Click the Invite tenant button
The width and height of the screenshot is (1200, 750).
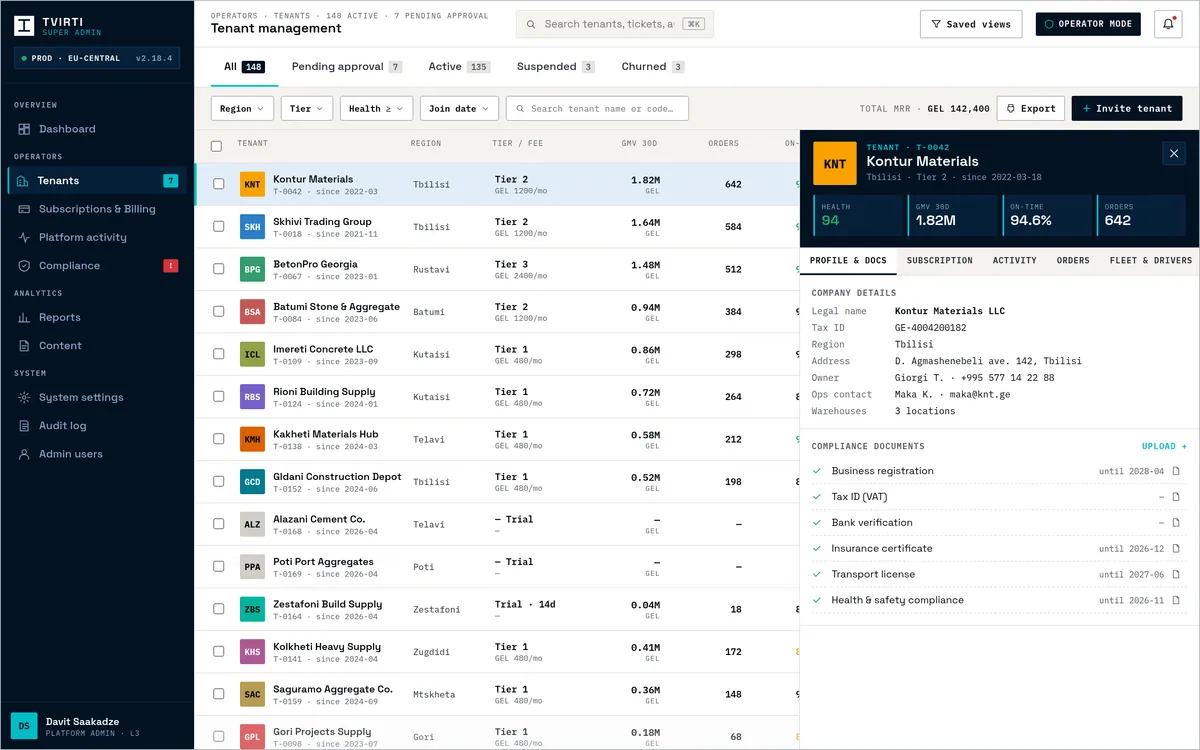click(x=1127, y=108)
